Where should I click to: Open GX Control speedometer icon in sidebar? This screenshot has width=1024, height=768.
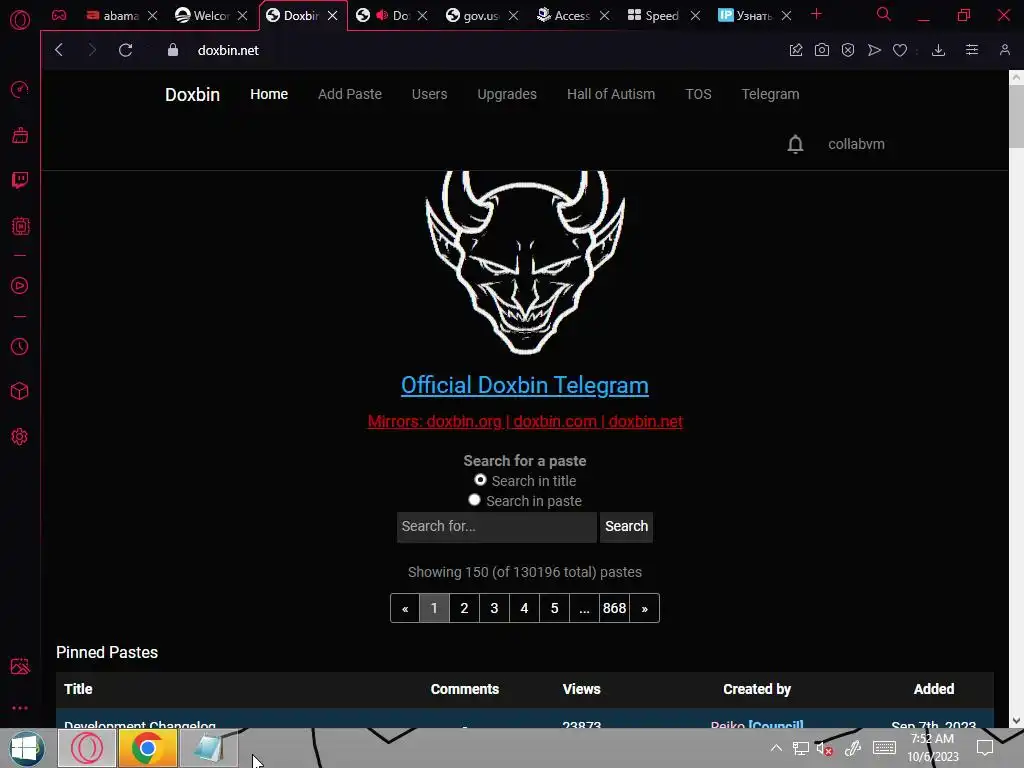coord(20,89)
